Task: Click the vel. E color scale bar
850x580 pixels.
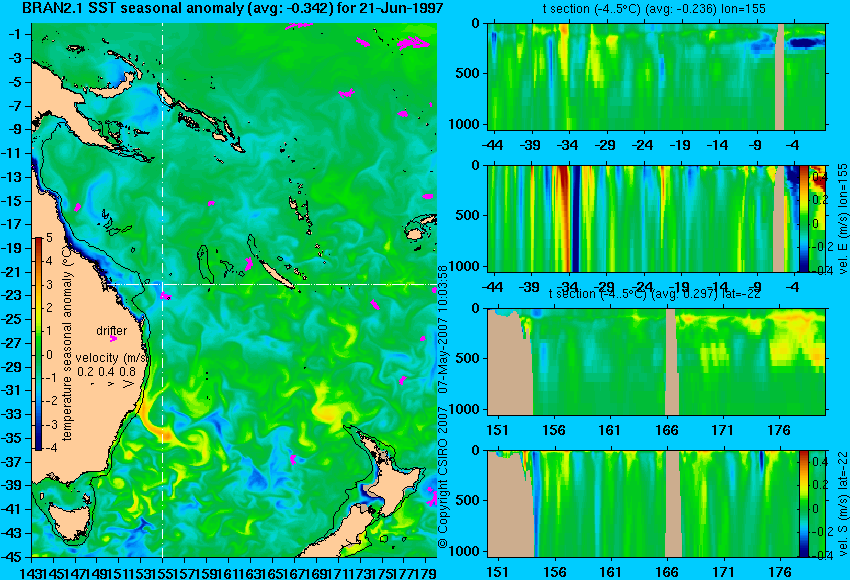Action: [x=804, y=218]
